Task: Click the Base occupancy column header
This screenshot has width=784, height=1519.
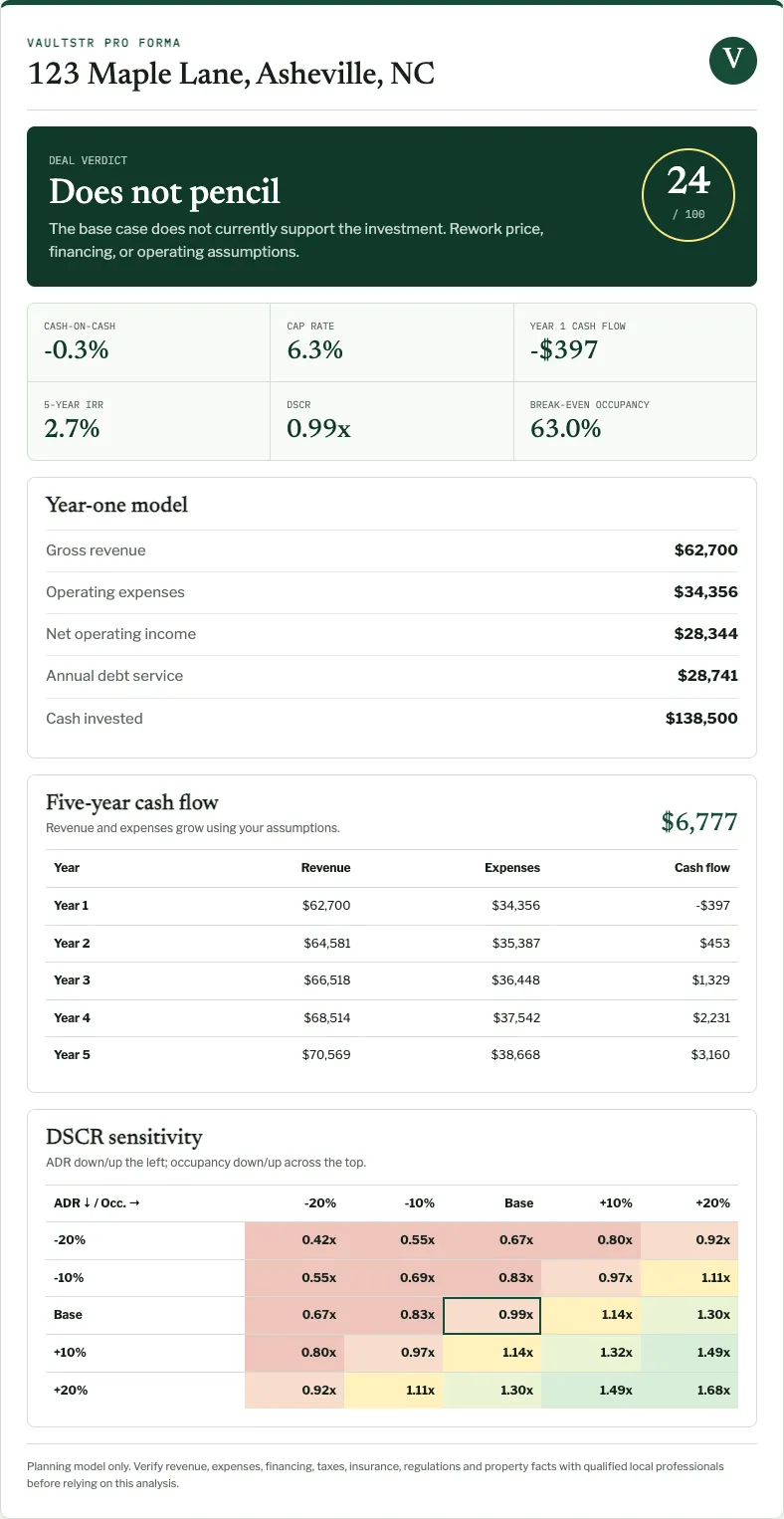Action: coord(519,1202)
